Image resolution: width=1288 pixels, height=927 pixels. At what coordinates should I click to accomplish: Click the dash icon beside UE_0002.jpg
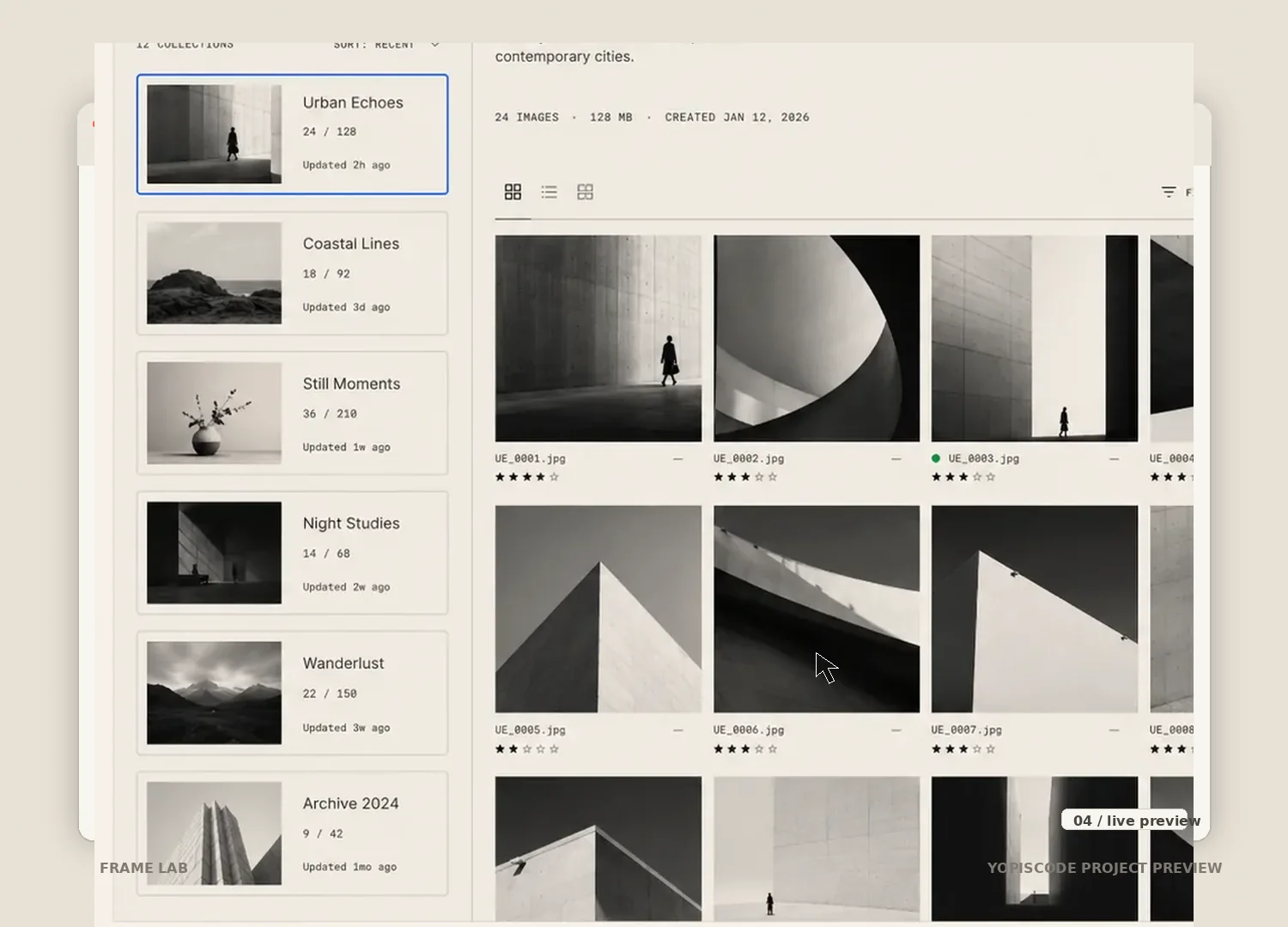pos(896,459)
